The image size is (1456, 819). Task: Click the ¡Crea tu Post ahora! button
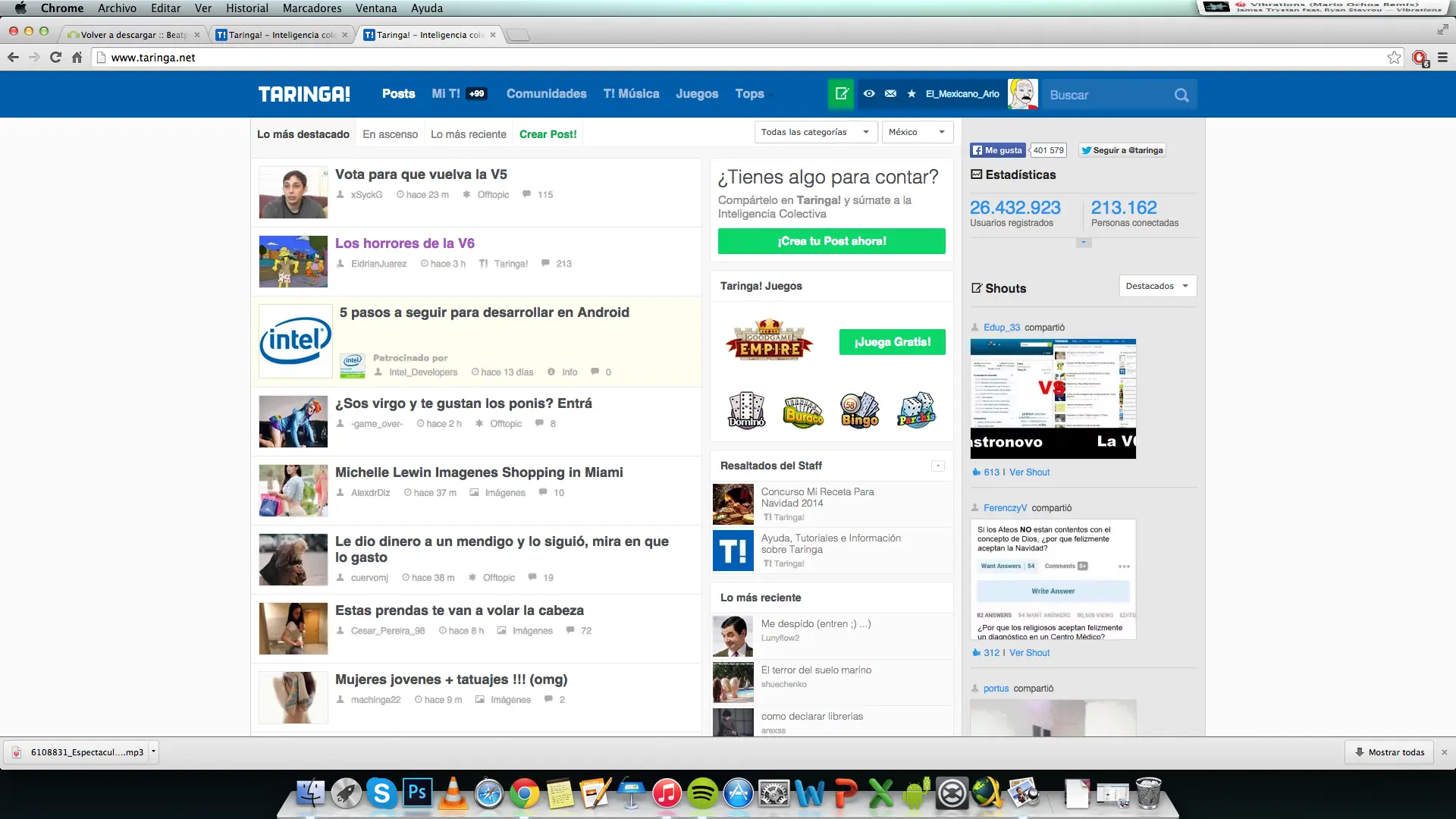(832, 241)
